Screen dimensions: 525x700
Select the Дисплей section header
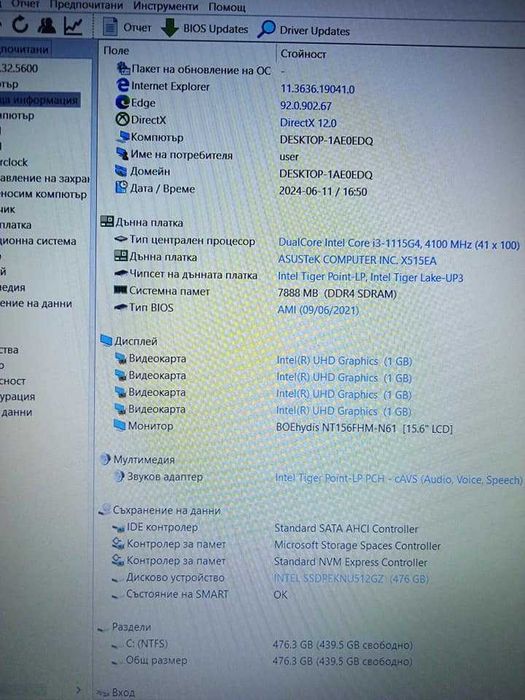click(x=136, y=341)
